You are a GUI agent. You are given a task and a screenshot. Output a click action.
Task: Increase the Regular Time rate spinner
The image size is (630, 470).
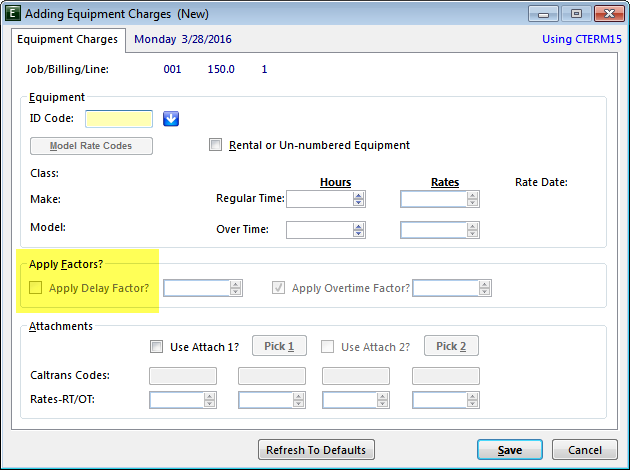[472, 195]
